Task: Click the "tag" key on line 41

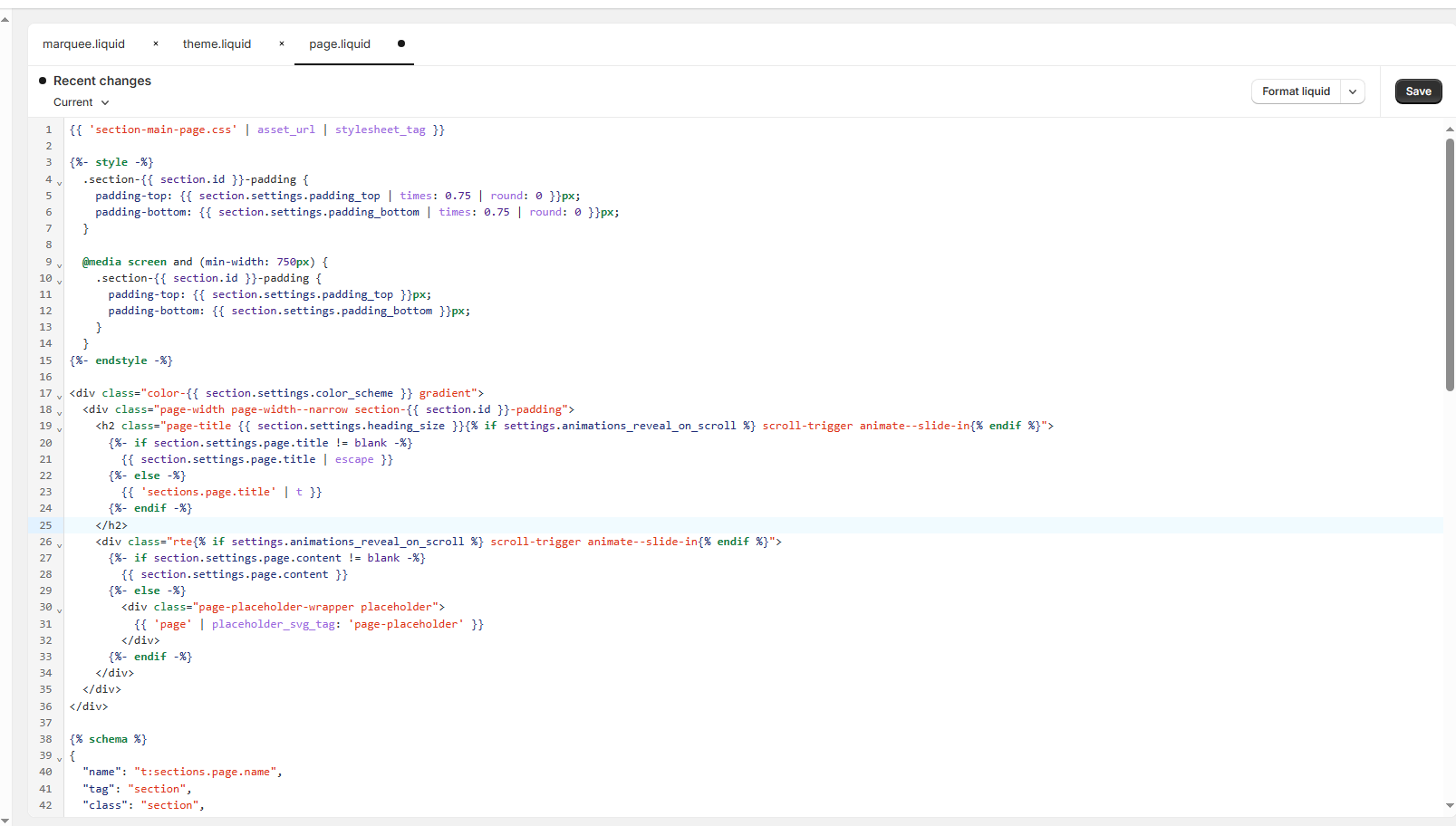Action: tap(99, 789)
